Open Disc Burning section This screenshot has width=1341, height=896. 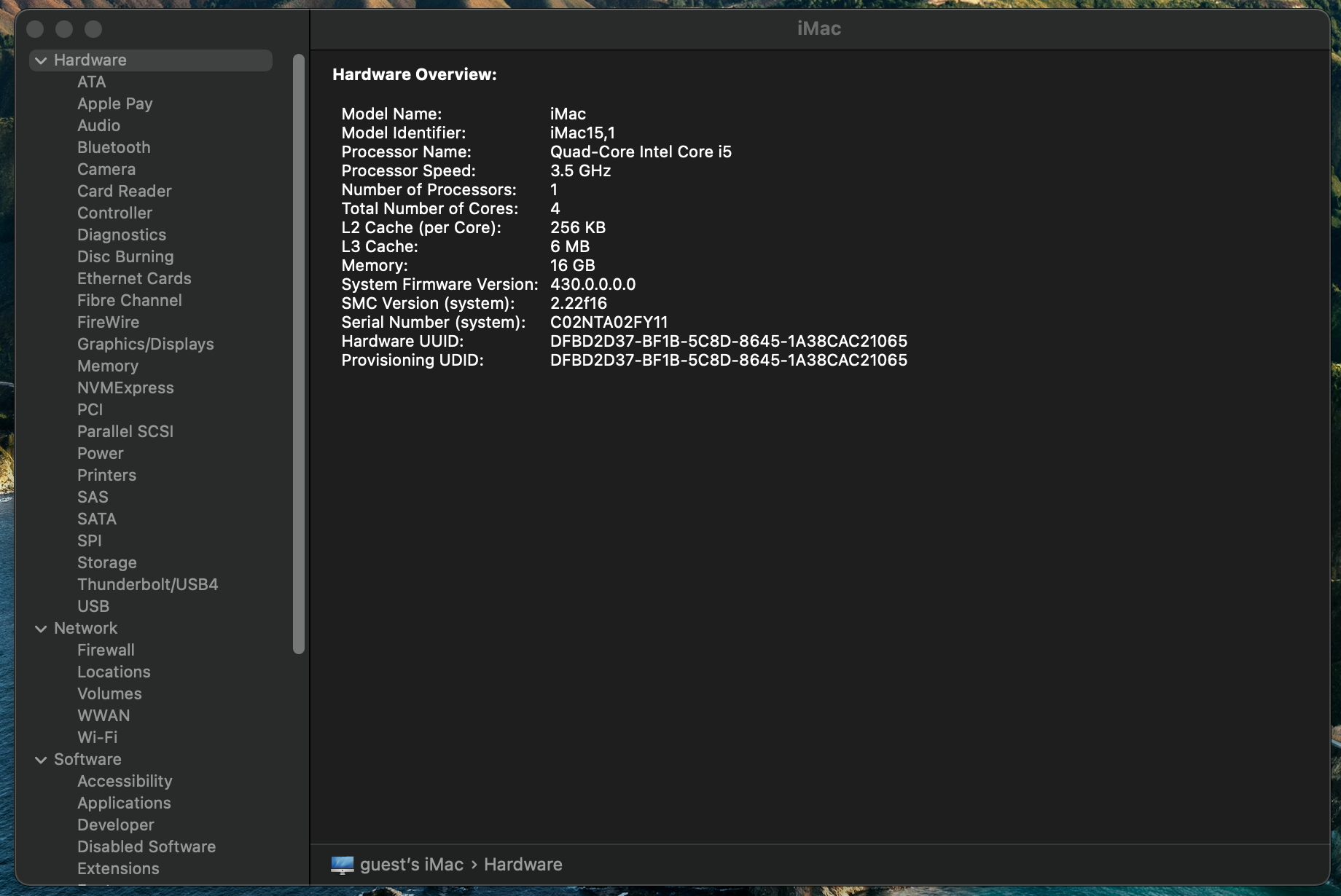pos(125,256)
